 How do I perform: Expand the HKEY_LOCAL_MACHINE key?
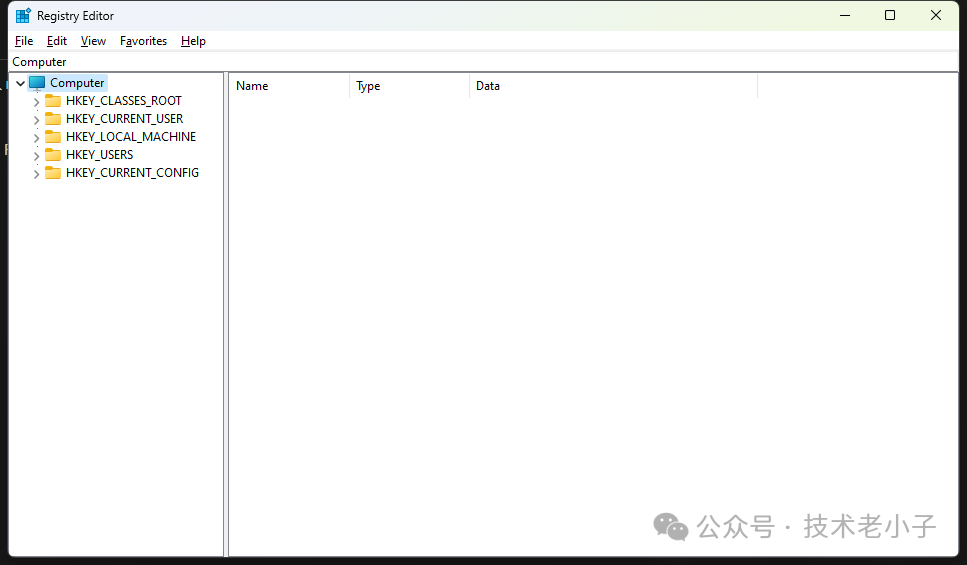tap(36, 138)
